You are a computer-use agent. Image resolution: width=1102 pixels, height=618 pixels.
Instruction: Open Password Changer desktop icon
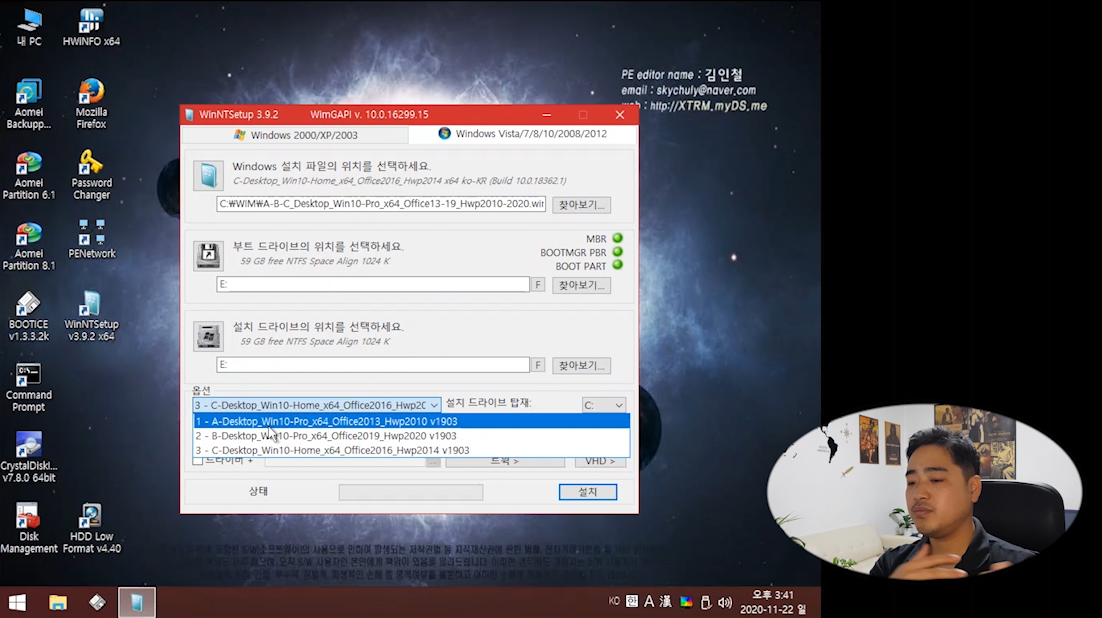pos(91,176)
